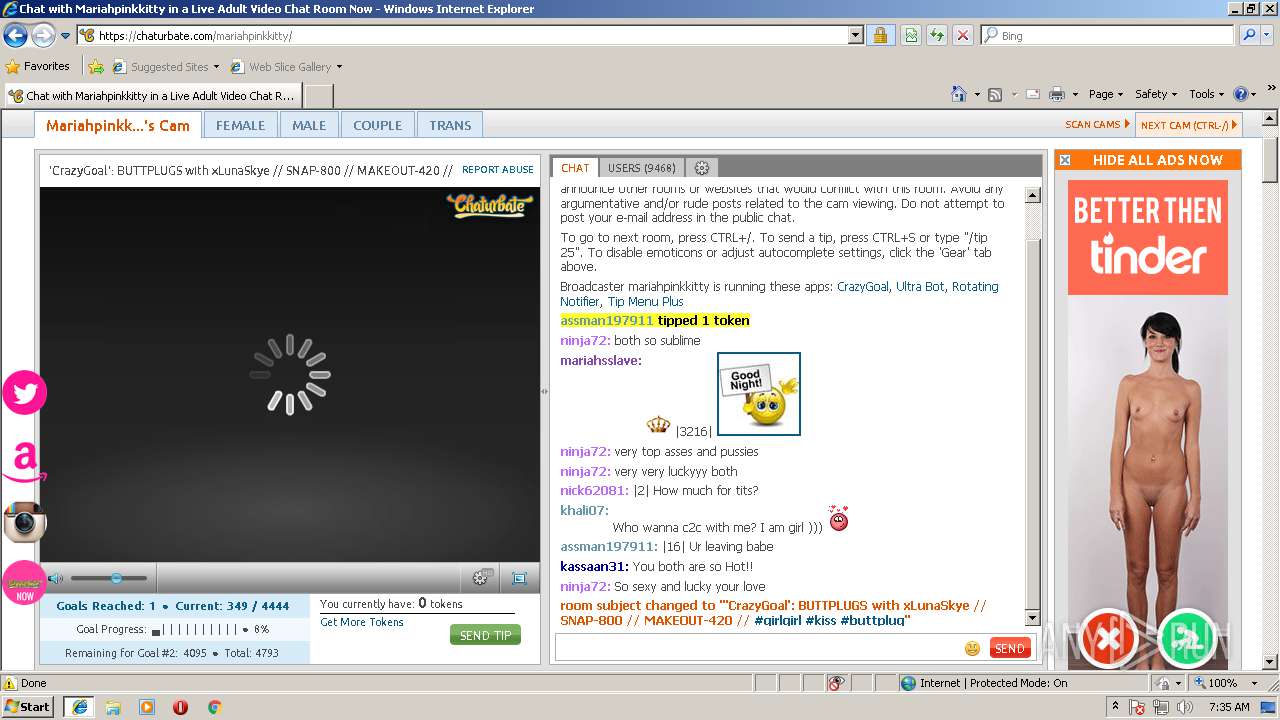Stop loading with the red X icon
Screen dimensions: 1280x720
963,35
